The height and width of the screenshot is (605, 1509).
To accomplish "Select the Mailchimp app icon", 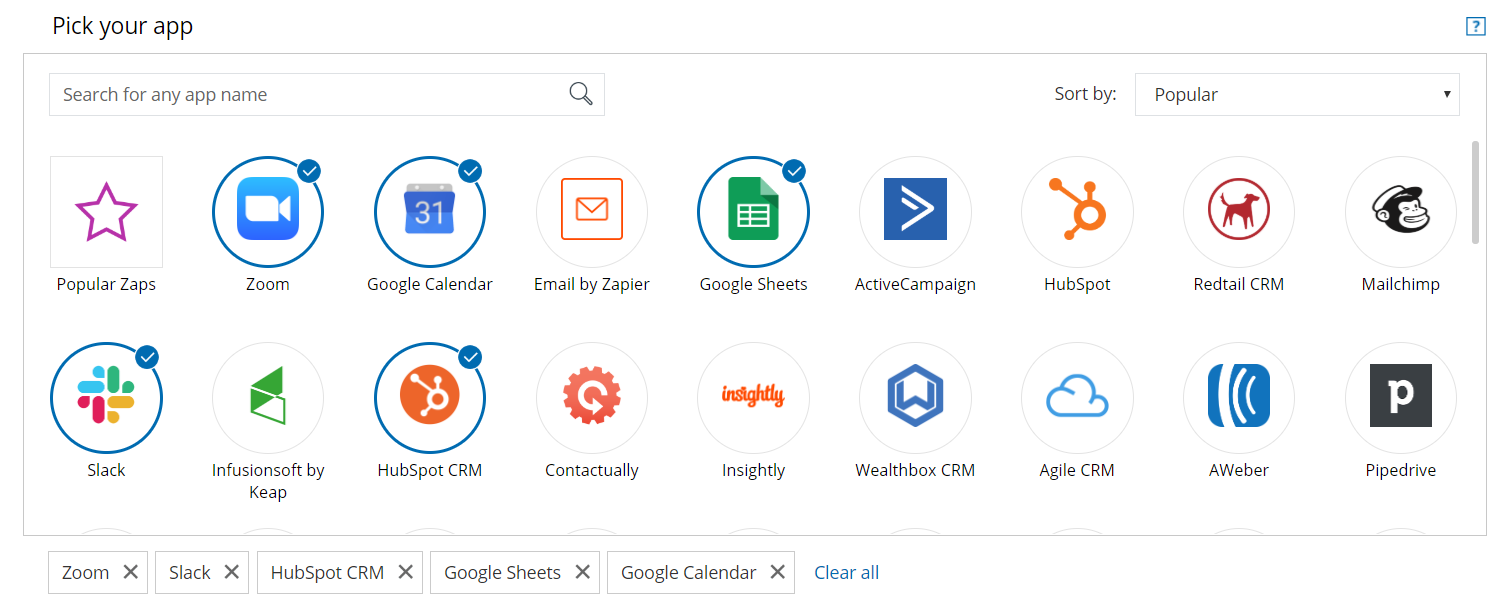I will click(x=1400, y=212).
